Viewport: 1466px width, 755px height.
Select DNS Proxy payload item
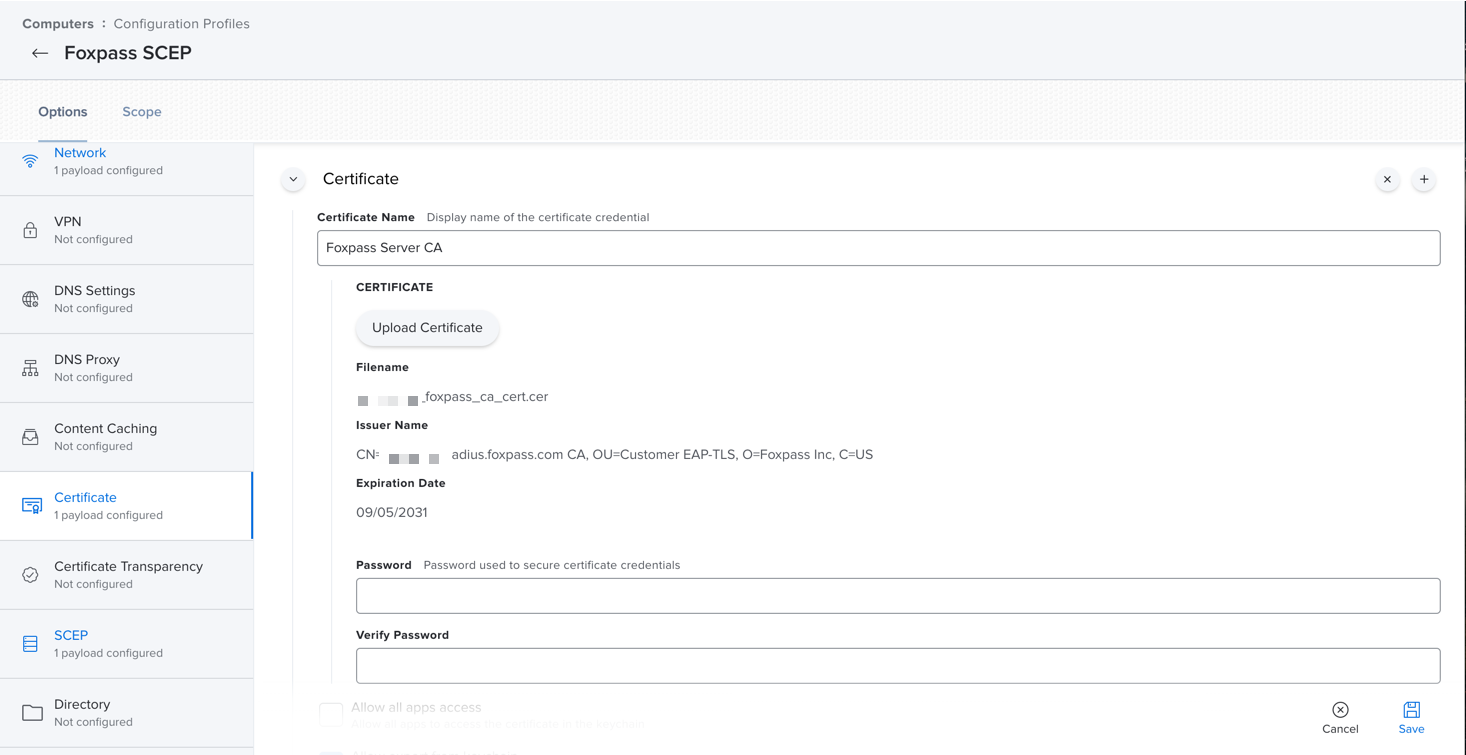click(x=126, y=368)
